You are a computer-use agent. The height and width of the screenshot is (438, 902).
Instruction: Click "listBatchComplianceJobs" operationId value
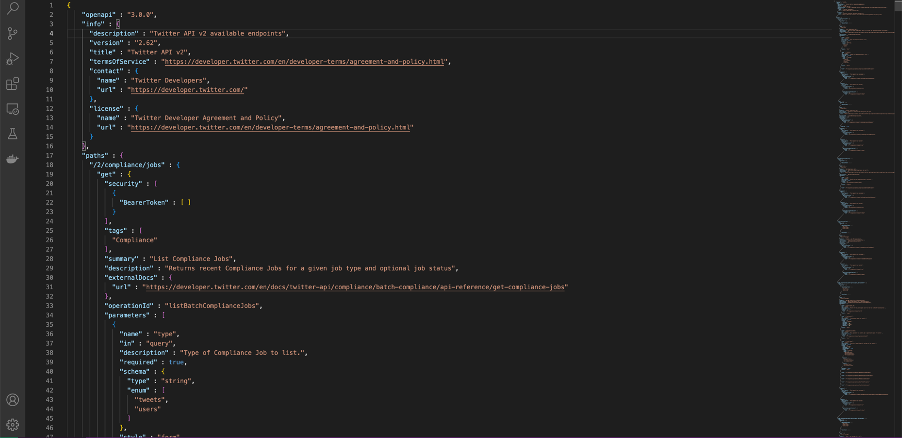(x=213, y=306)
